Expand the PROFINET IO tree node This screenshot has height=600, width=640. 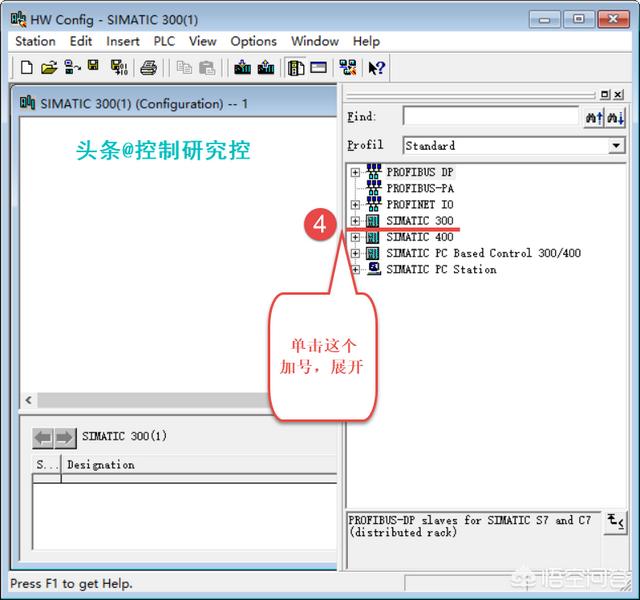pos(355,204)
